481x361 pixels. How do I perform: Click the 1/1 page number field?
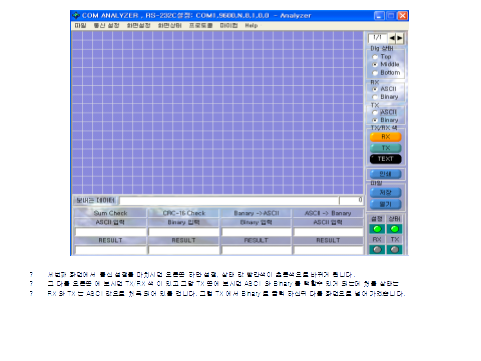tap(378, 38)
